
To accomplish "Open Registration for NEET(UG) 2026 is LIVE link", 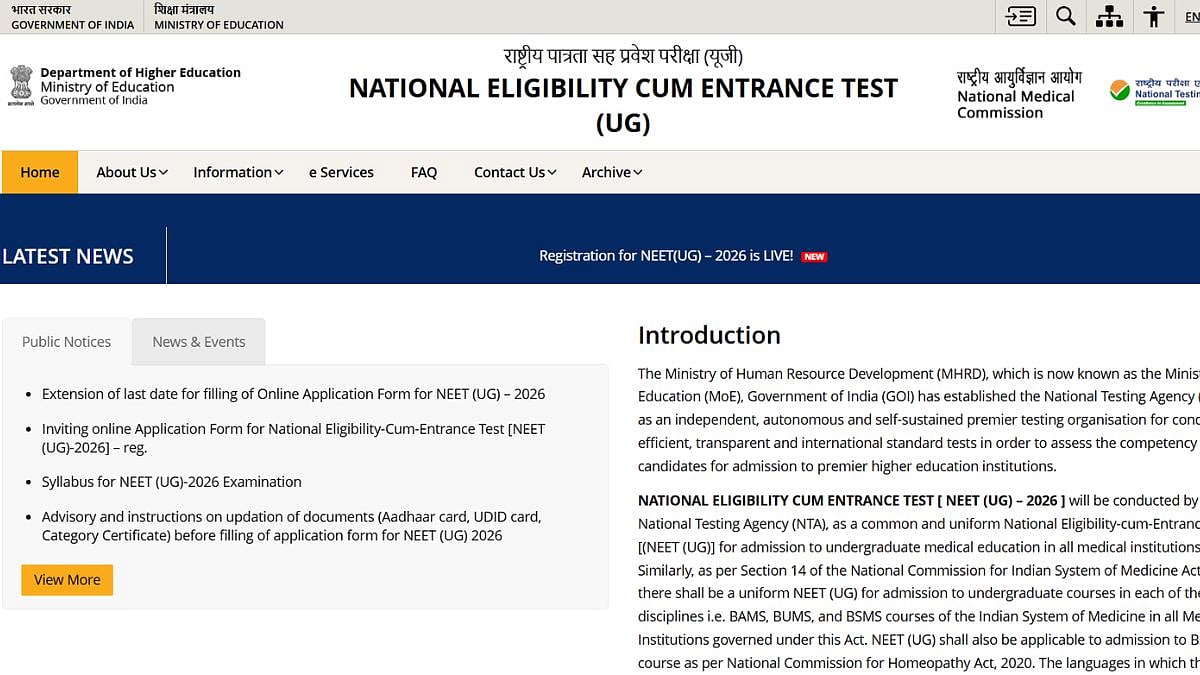I will (x=665, y=256).
